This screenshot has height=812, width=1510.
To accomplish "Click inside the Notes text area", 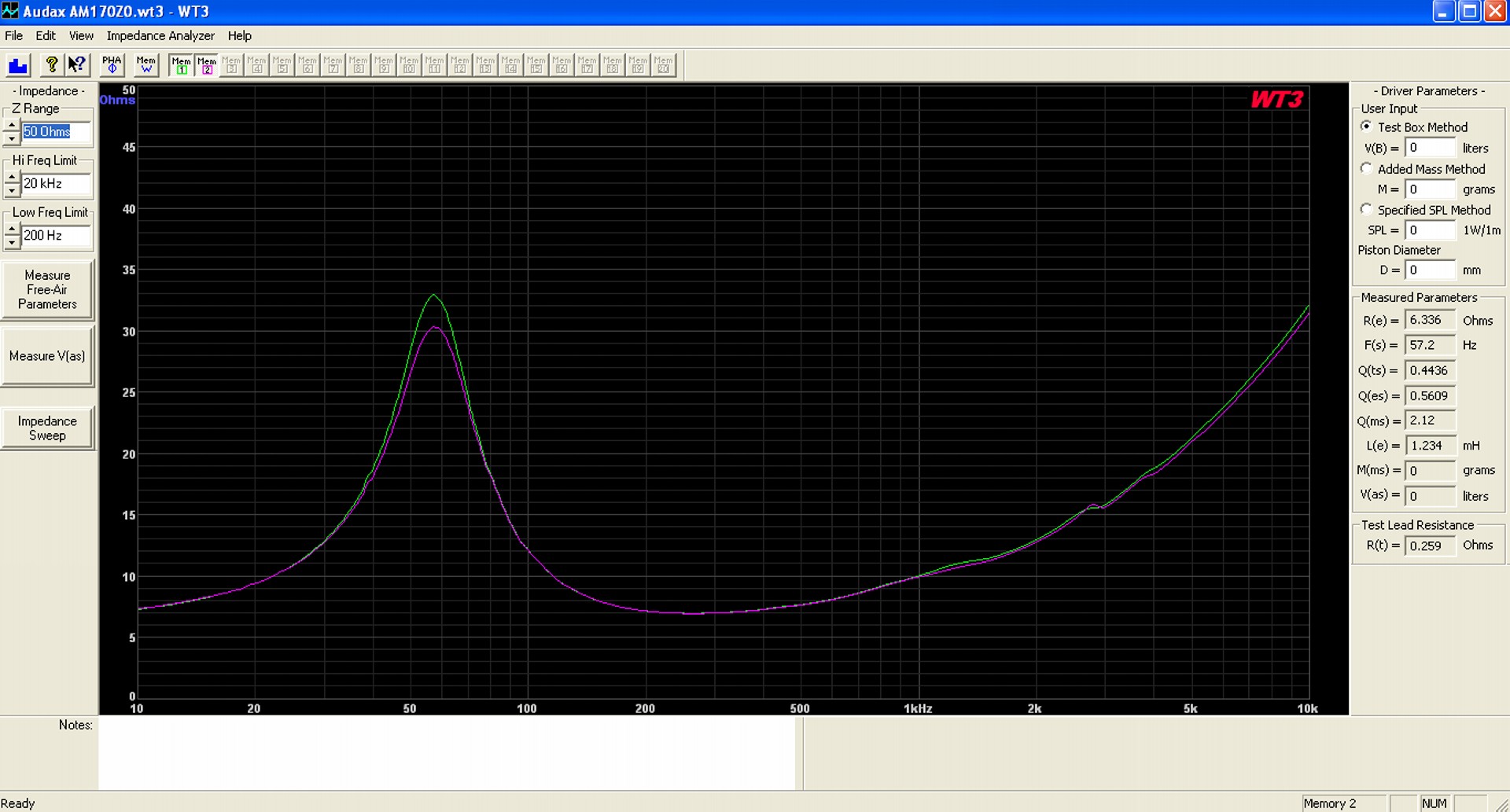I will tap(447, 753).
